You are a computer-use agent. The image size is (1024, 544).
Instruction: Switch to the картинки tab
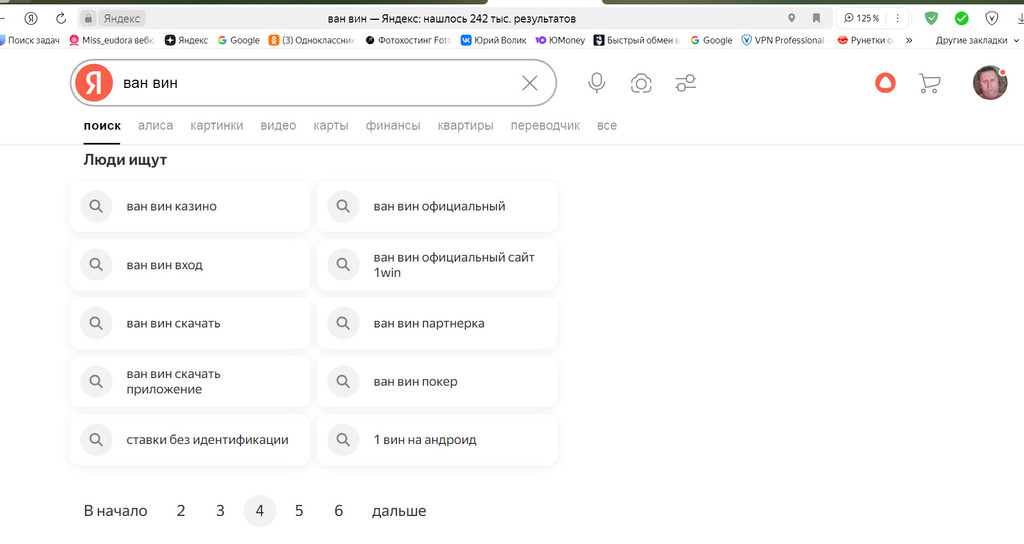(x=217, y=125)
